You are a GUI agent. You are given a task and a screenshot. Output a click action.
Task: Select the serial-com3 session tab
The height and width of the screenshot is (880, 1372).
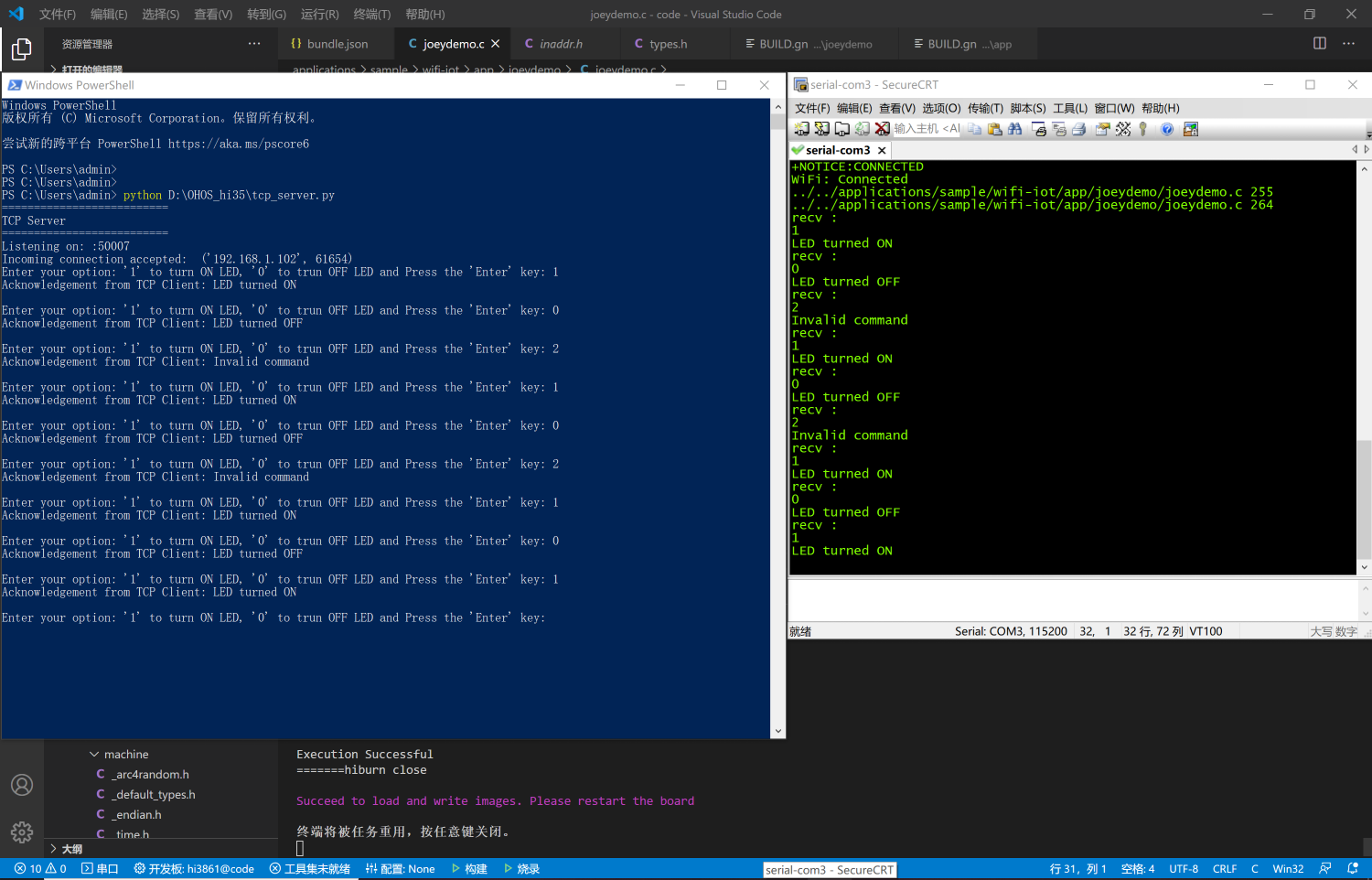pos(838,150)
